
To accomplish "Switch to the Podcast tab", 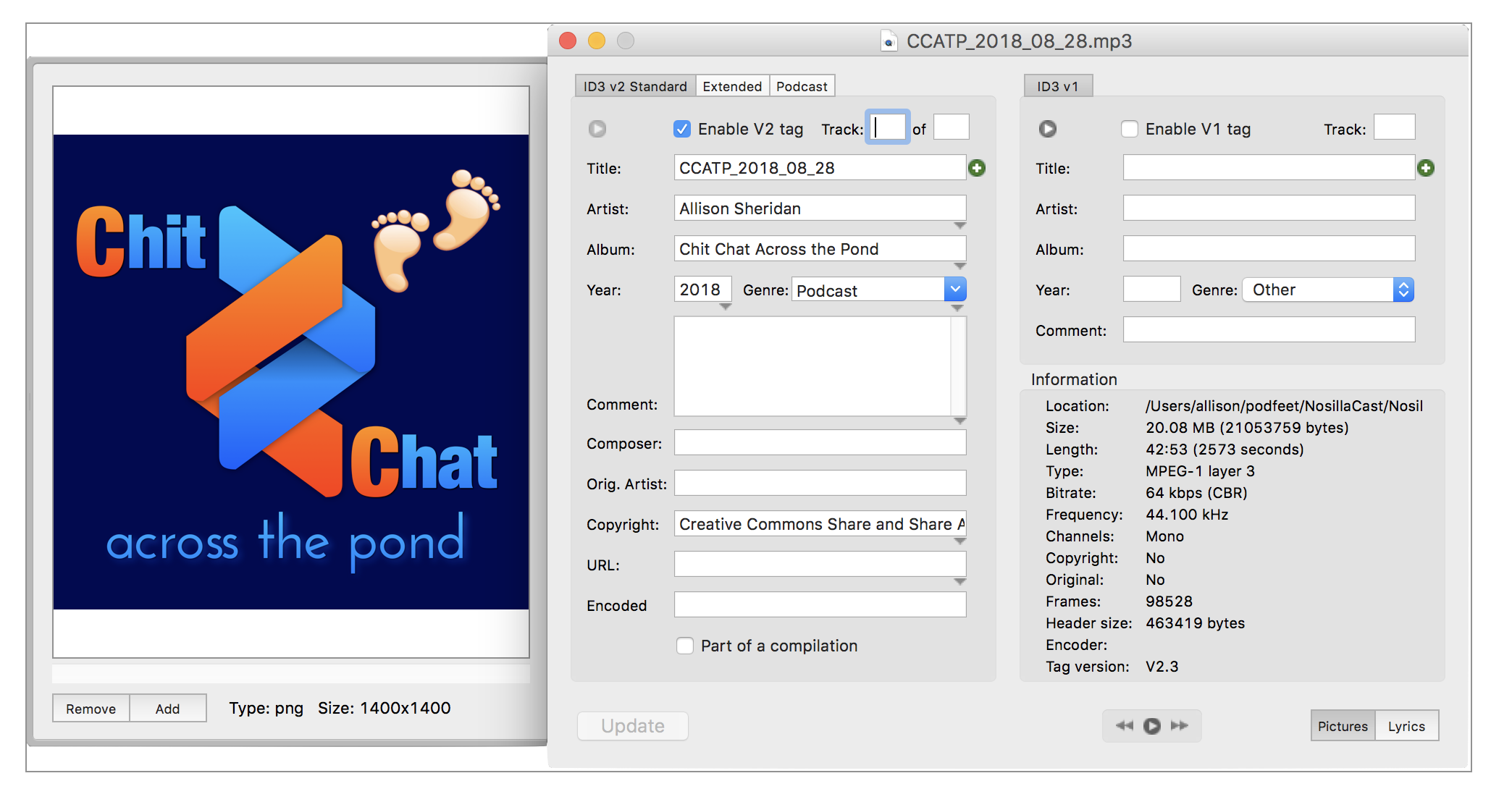I will pos(802,86).
